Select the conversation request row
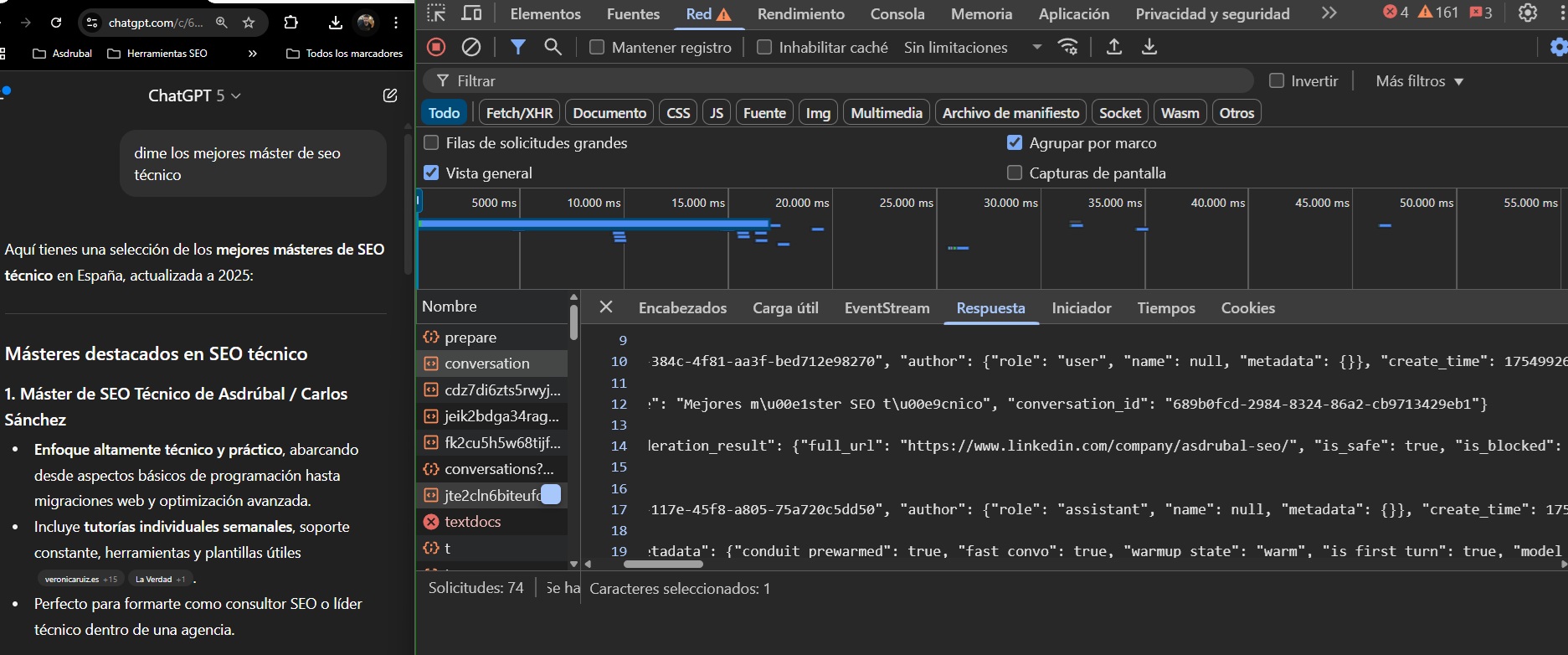1568x655 pixels. click(494, 364)
